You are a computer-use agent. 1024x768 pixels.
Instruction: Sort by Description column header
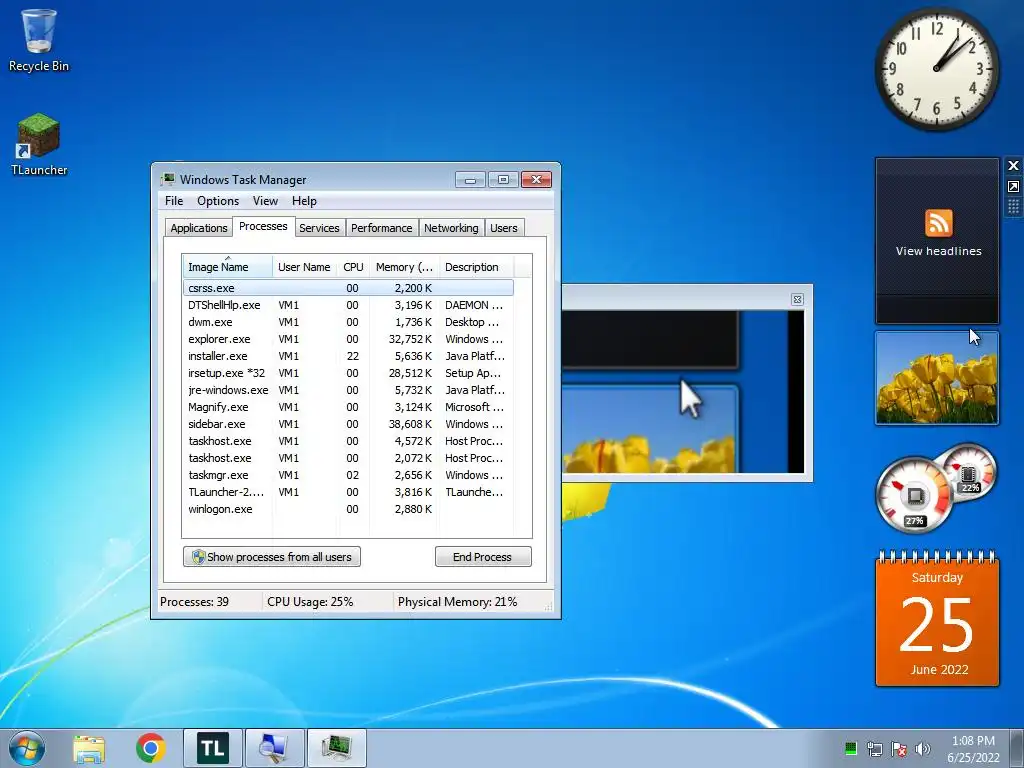point(476,266)
